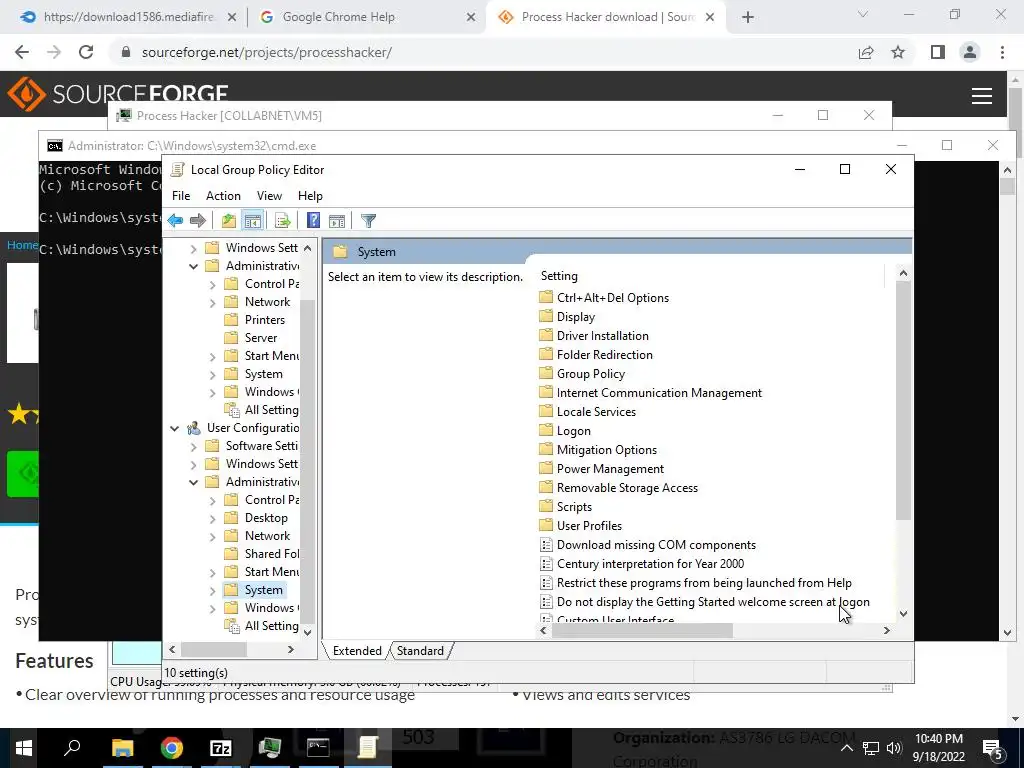This screenshot has height=768, width=1024.
Task: Click the Export List toolbar icon
Action: click(x=283, y=221)
